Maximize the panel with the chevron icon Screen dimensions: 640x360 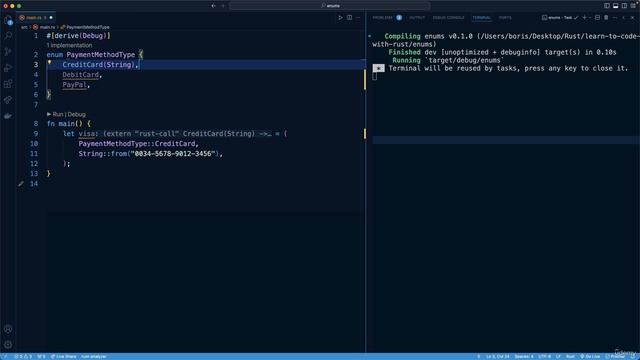[624, 18]
